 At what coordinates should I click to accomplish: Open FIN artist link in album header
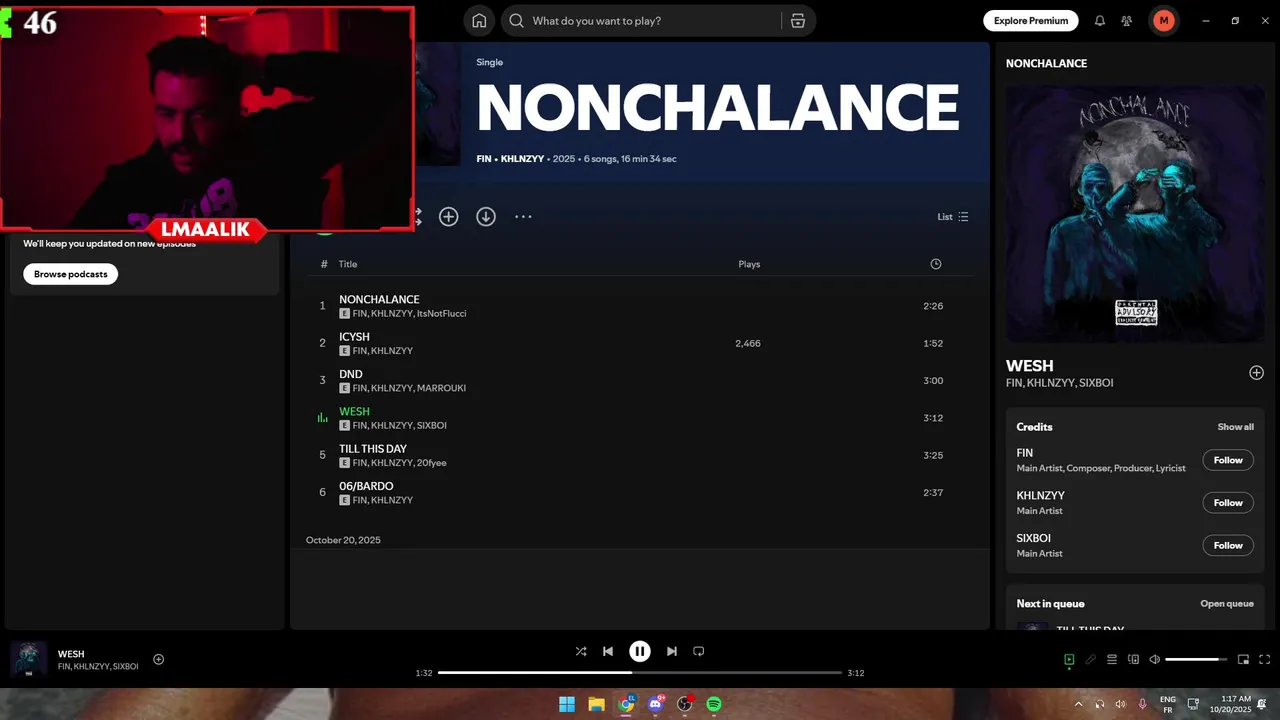click(484, 159)
